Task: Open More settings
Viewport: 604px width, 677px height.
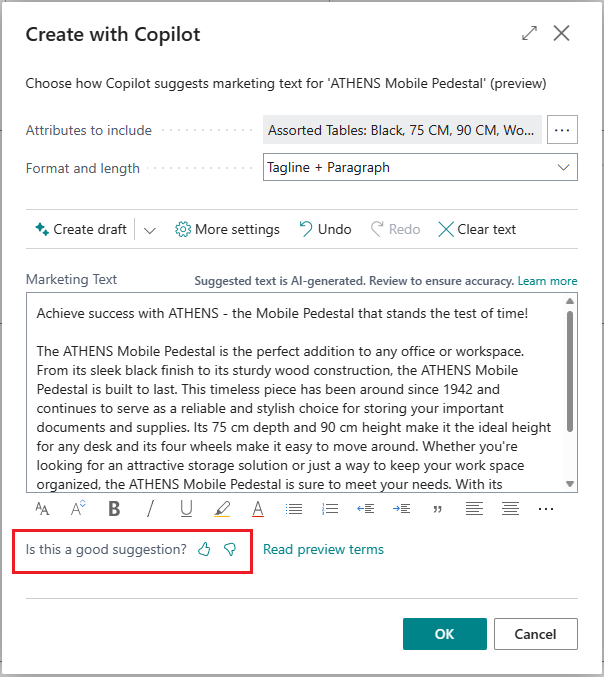Action: 227,229
